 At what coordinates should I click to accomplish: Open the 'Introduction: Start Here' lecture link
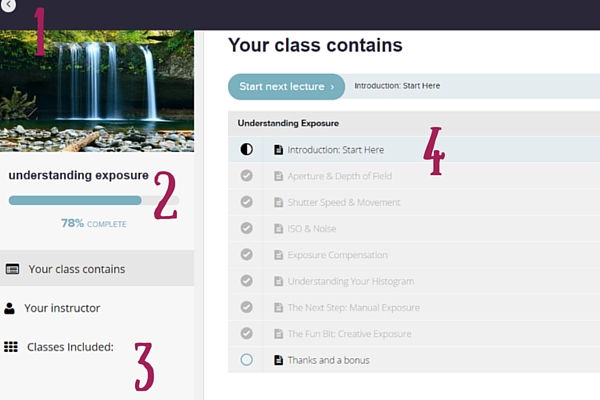(336, 150)
